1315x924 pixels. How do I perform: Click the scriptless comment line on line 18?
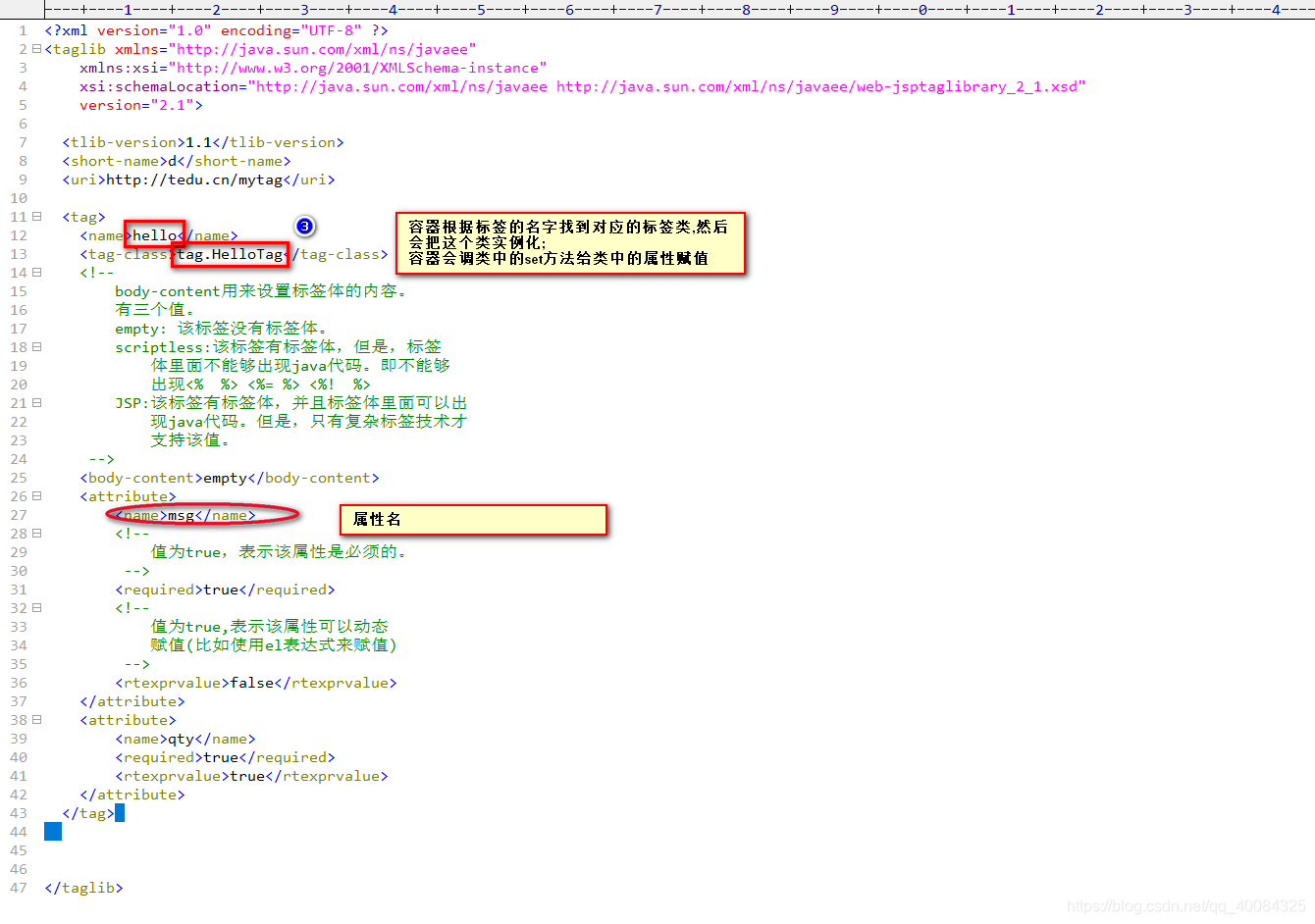point(279,347)
